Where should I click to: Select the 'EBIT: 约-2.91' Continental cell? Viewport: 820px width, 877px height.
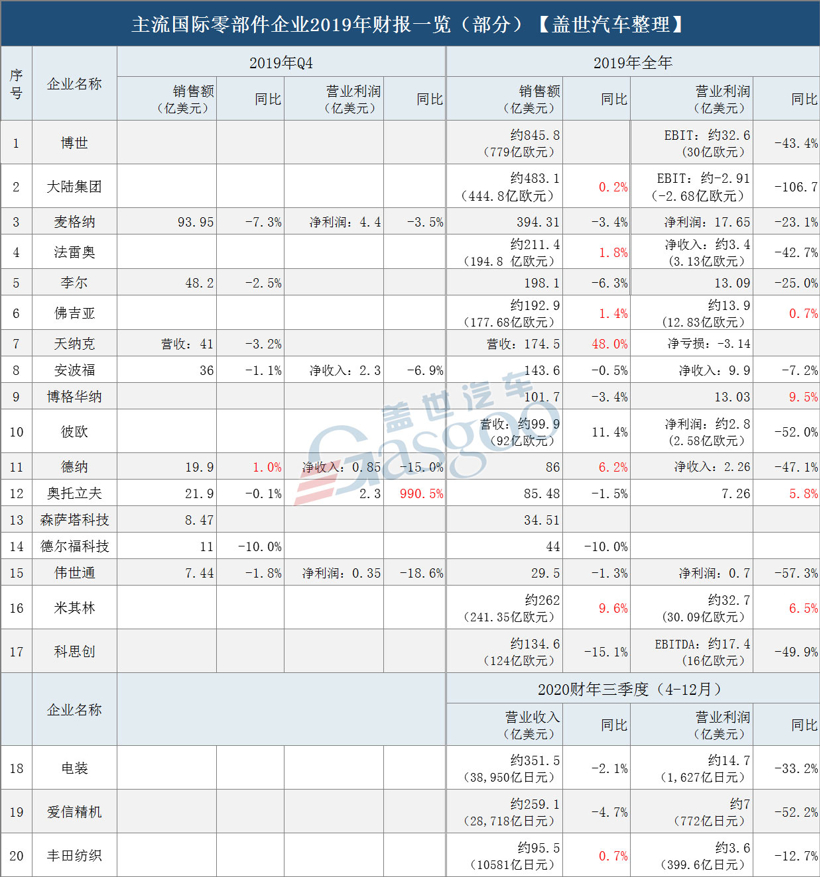[703, 179]
